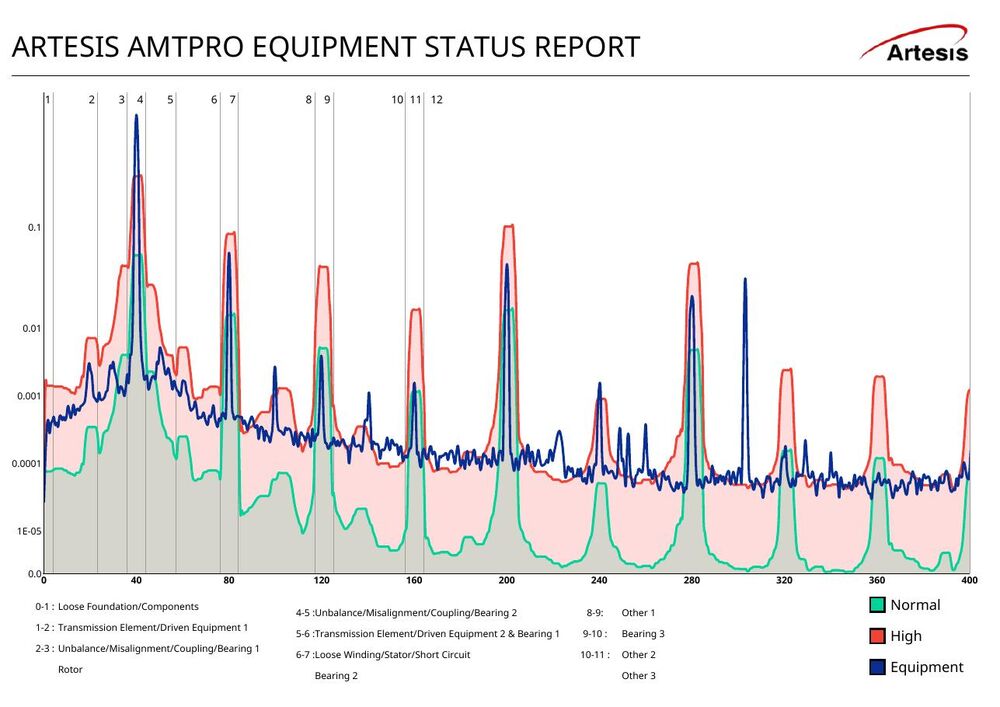
Task: Click the standalone Bearing 2 entry
Action: pyautogui.click(x=336, y=676)
